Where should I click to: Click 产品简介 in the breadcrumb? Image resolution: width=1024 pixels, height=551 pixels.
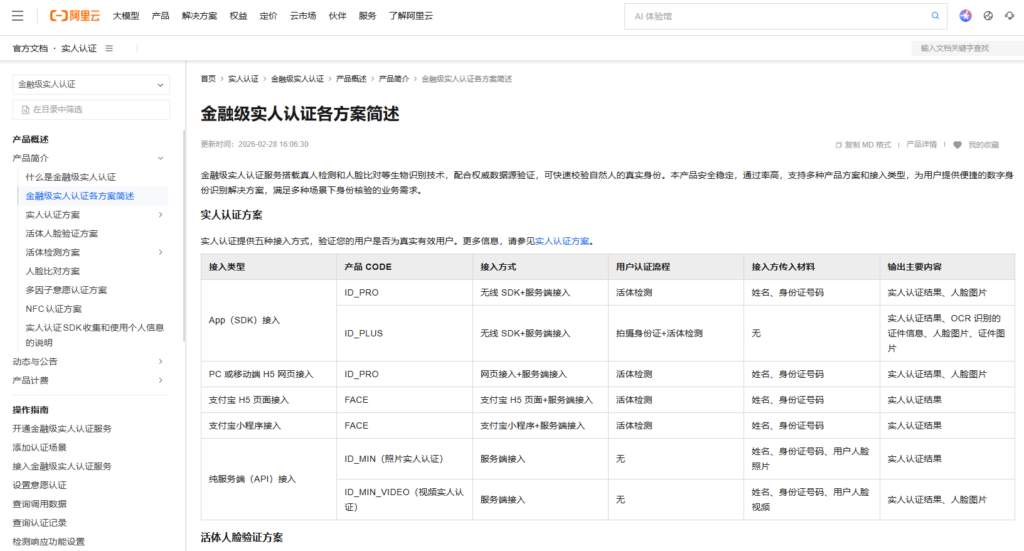click(x=394, y=79)
